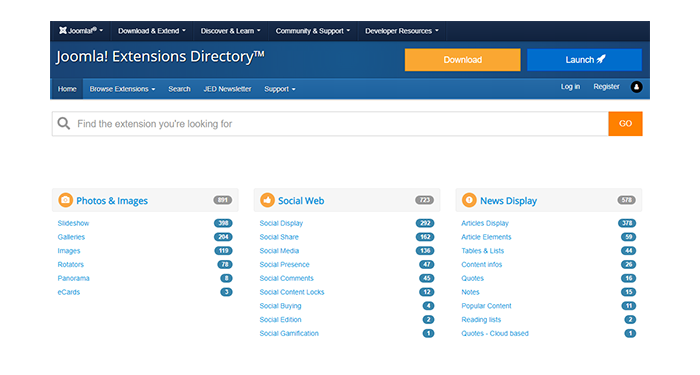The height and width of the screenshot is (375, 700).
Task: Expand the Download & Extend menu
Action: point(152,31)
